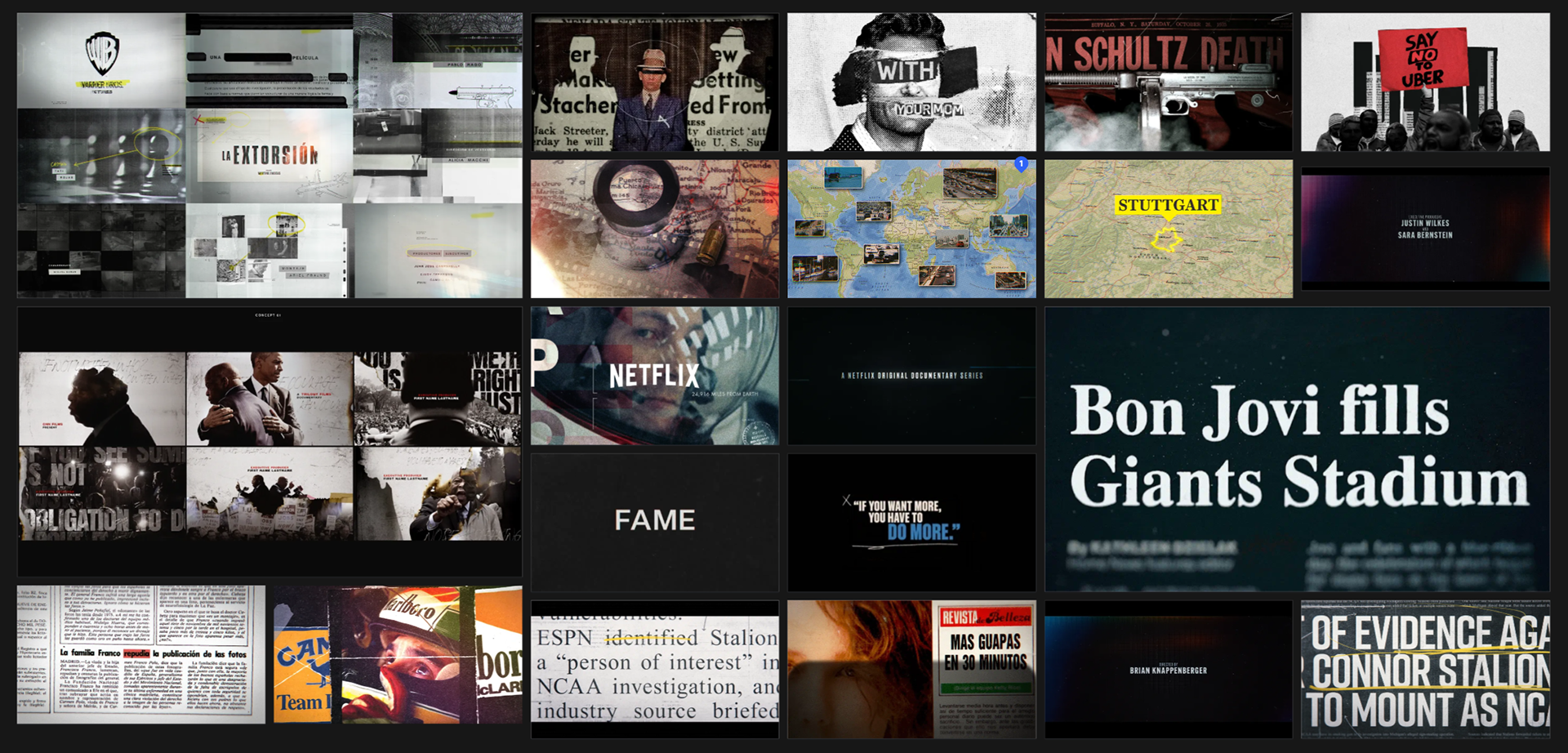Select the FAME title card thumbnail
Image resolution: width=1568 pixels, height=753 pixels.
(x=655, y=523)
